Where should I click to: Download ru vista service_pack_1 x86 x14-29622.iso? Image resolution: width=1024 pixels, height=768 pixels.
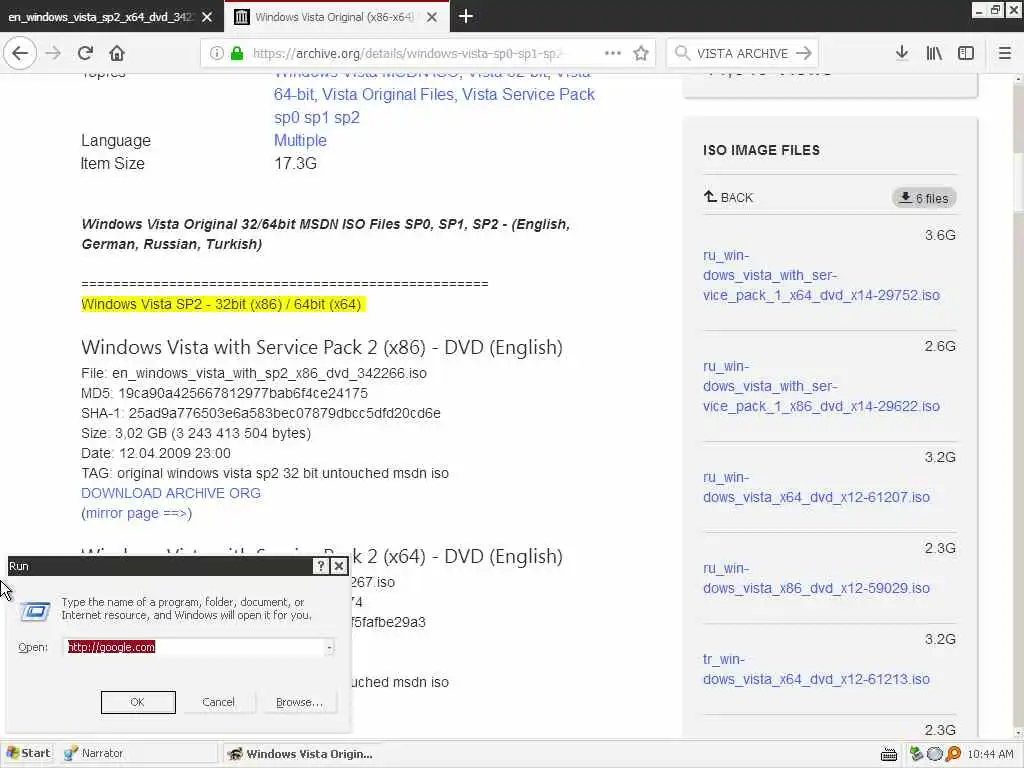[821, 386]
